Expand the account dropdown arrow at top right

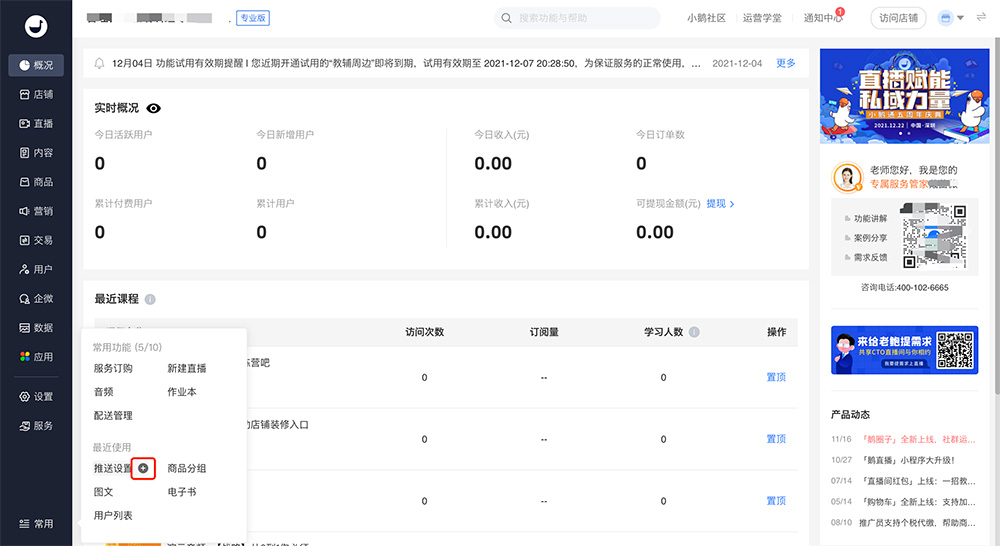(x=960, y=18)
